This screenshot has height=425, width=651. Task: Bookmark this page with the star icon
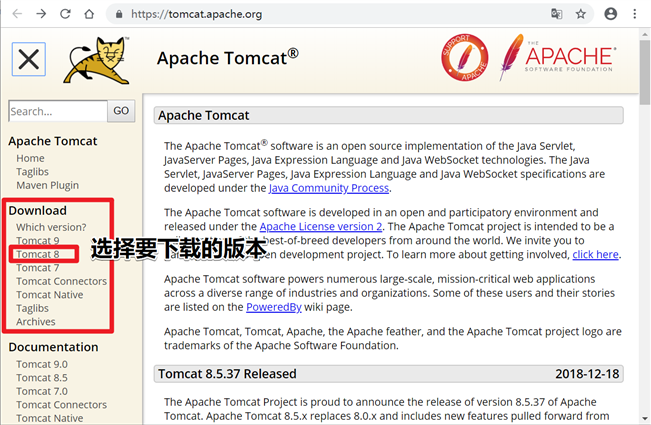(x=580, y=14)
